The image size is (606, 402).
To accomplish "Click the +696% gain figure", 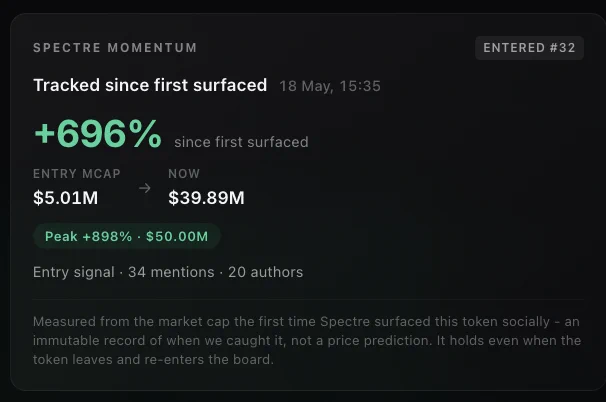I will [98, 134].
